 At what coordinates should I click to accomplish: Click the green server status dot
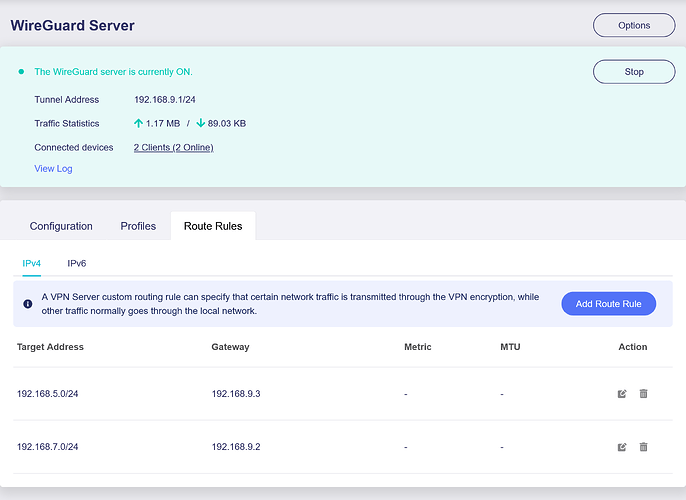tap(21, 72)
